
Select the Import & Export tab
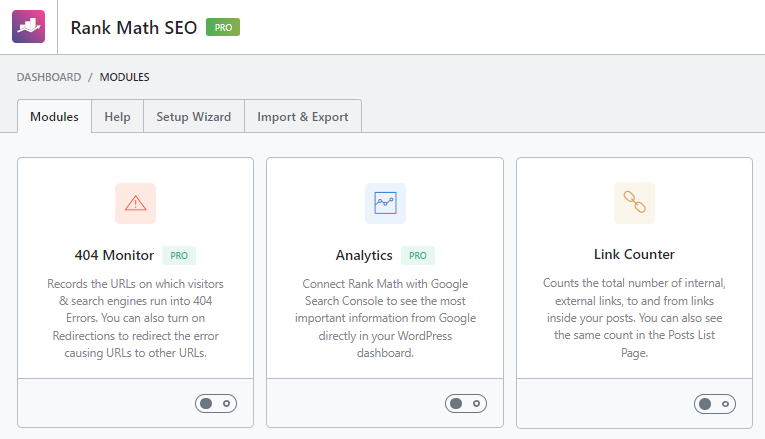point(303,117)
